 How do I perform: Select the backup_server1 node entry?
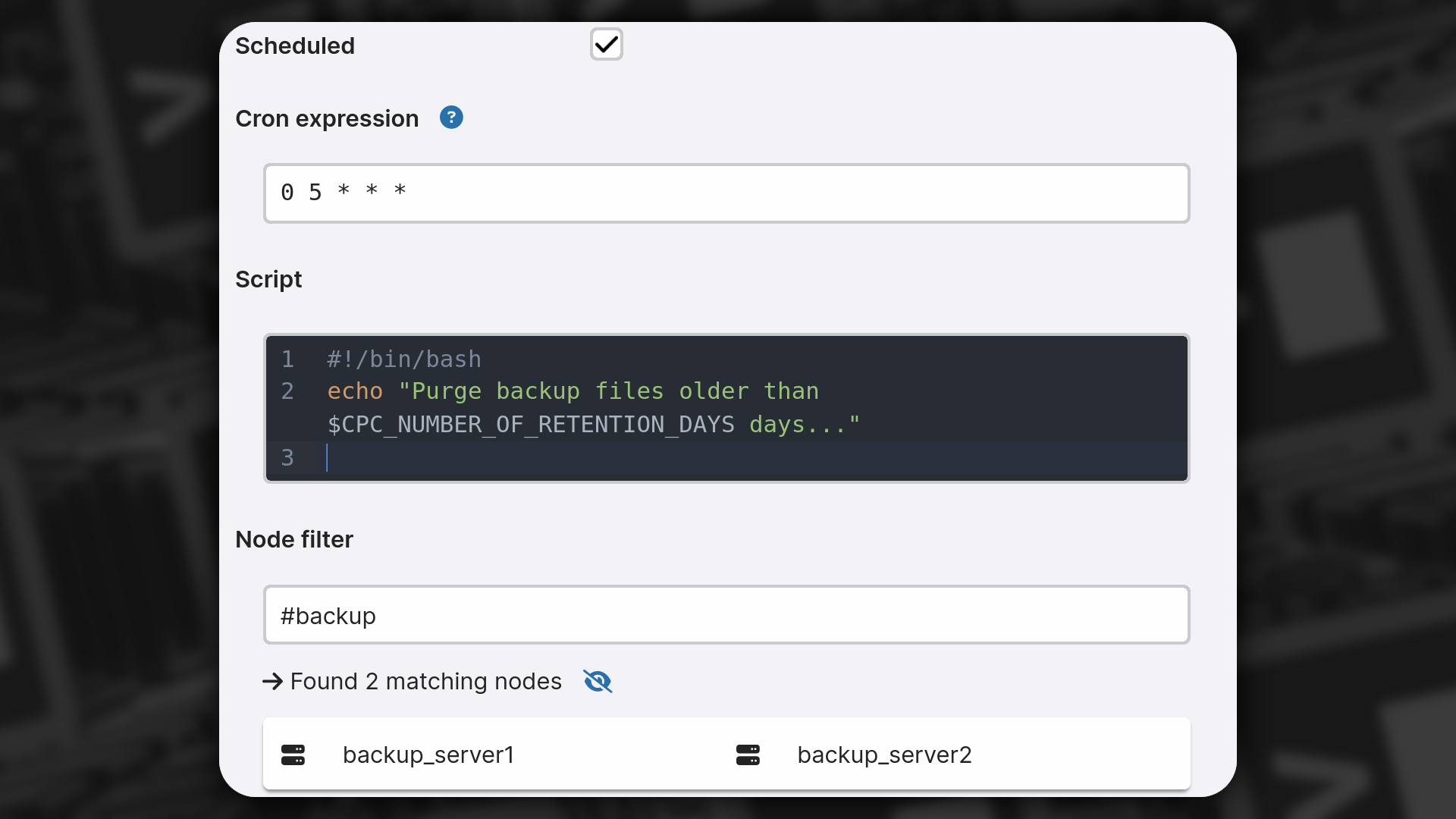428,755
